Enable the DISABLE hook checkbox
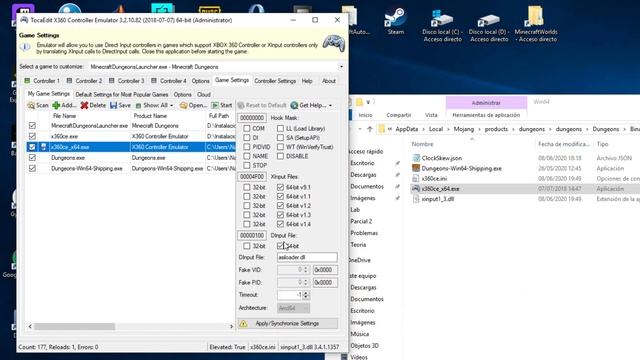 (x=280, y=156)
